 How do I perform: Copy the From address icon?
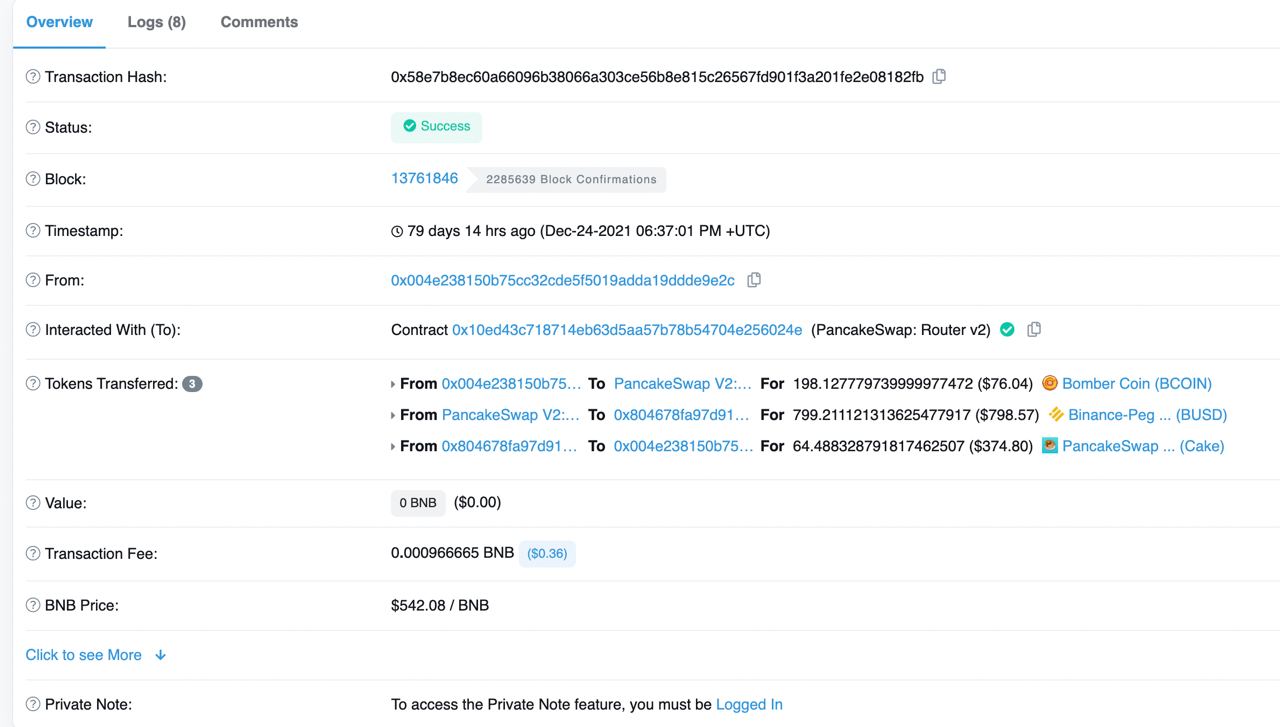(754, 280)
